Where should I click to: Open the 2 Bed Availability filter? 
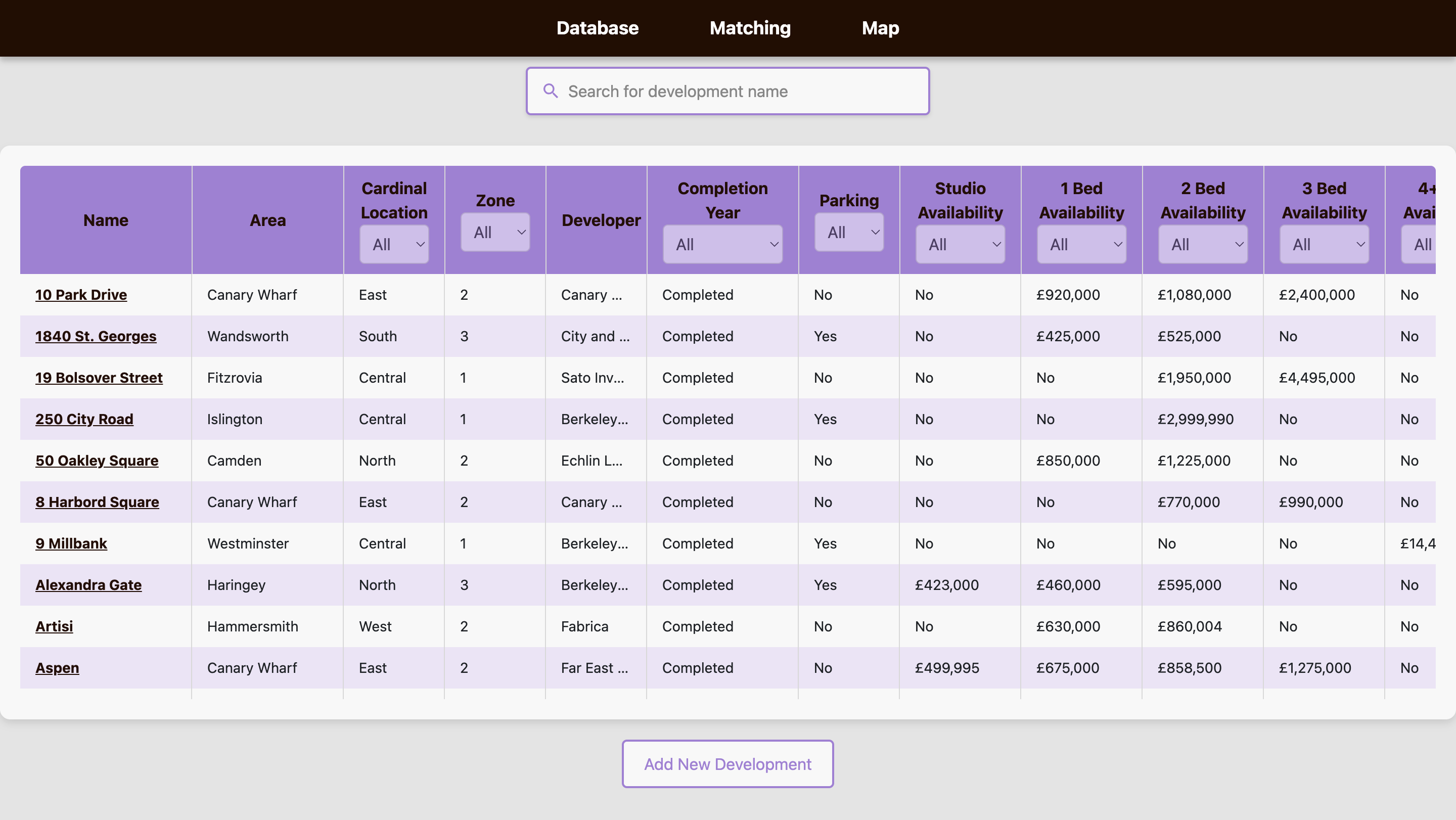[x=1203, y=244]
